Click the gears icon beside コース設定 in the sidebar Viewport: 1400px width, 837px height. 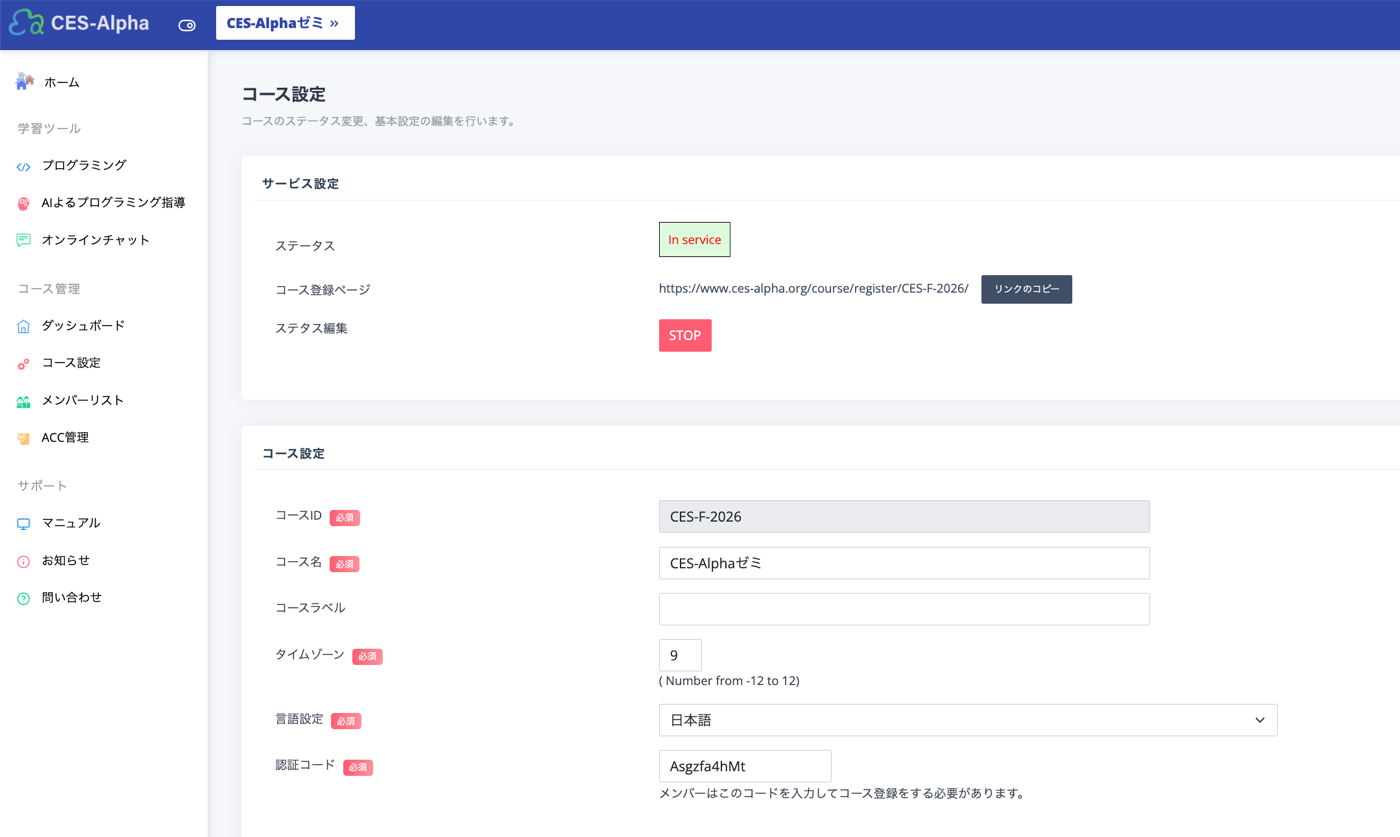pyautogui.click(x=24, y=364)
